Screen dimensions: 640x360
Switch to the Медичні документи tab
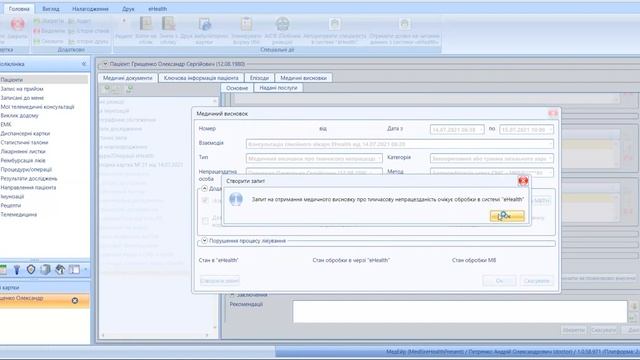click(x=127, y=78)
